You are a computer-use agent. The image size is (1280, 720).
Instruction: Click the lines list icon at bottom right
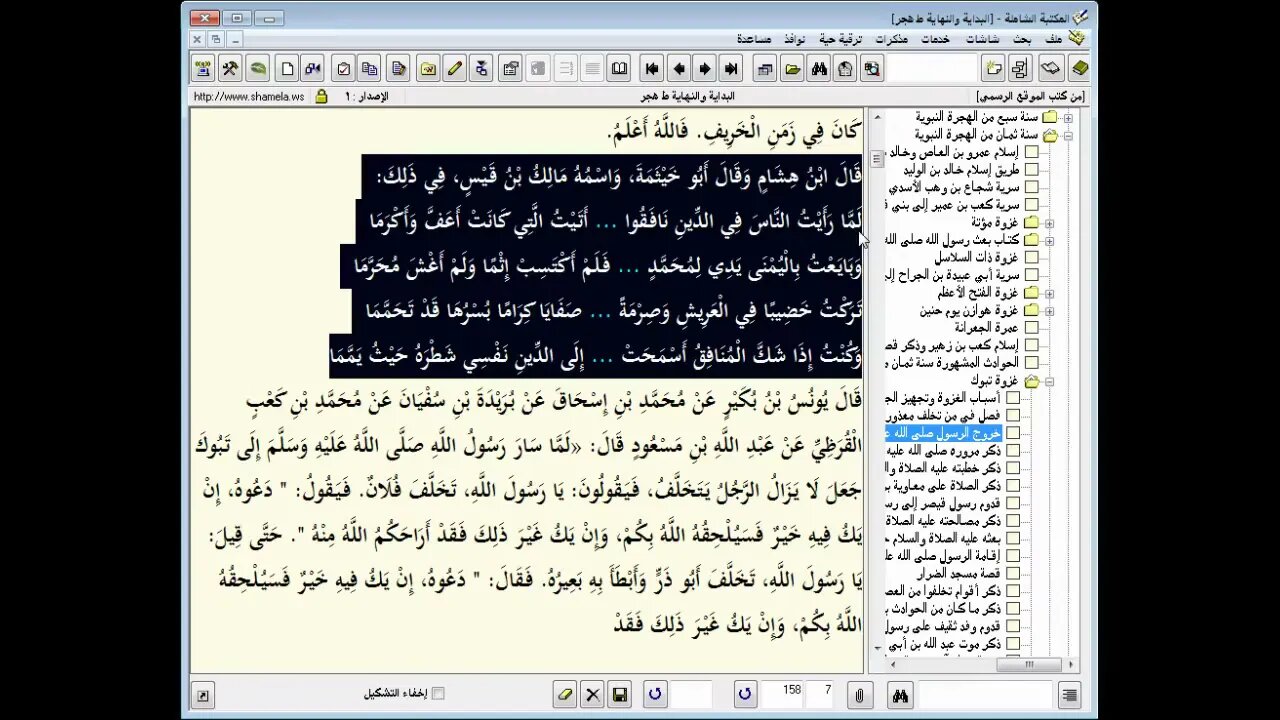(1070, 695)
